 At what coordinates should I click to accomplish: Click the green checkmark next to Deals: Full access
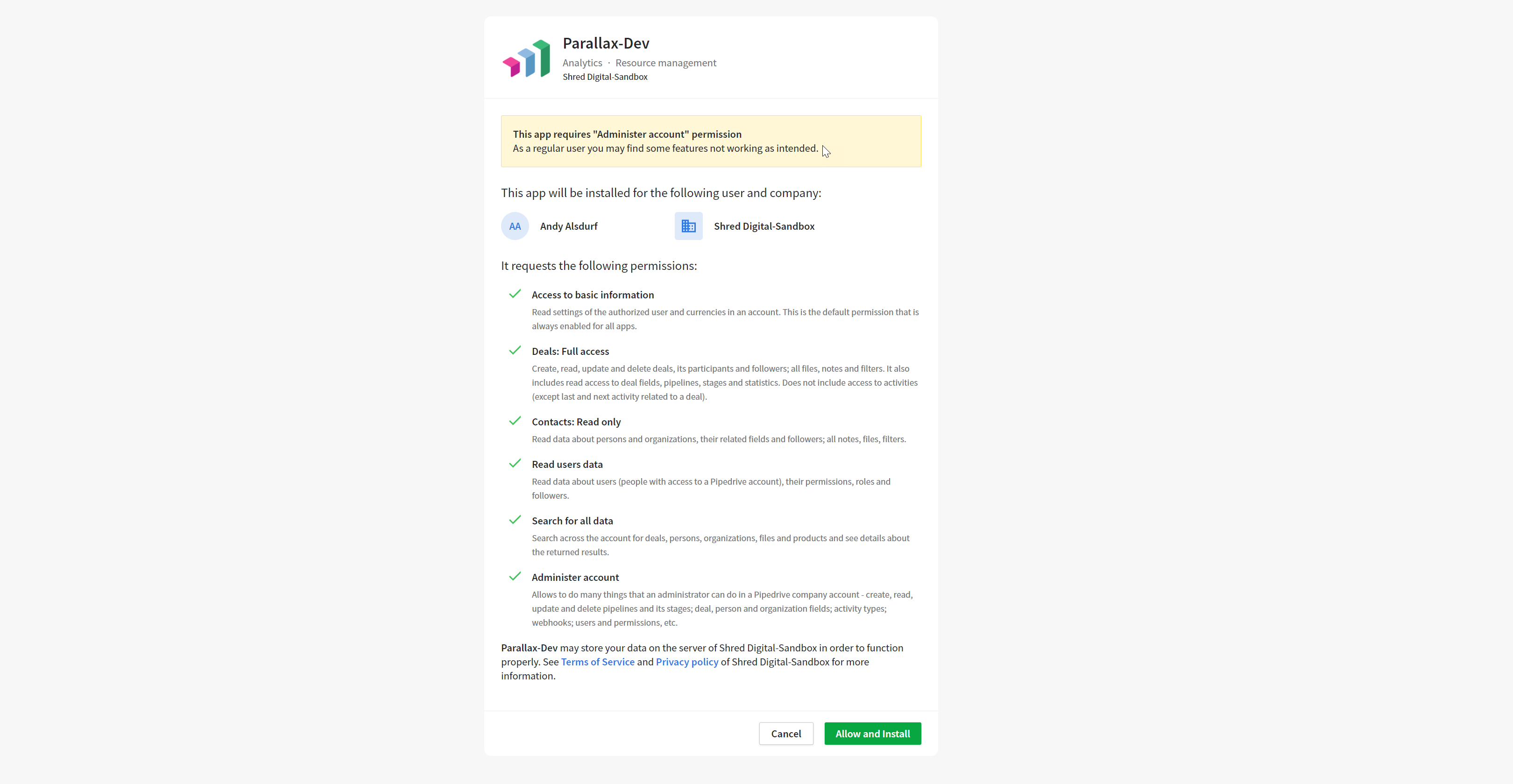pos(515,351)
